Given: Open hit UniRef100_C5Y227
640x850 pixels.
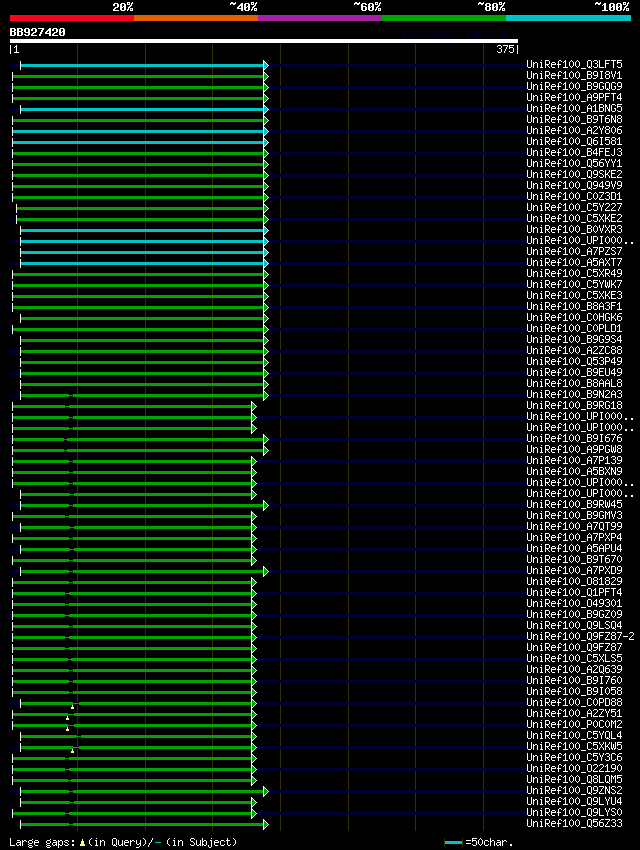Looking at the screenshot, I should pyautogui.click(x=574, y=208).
